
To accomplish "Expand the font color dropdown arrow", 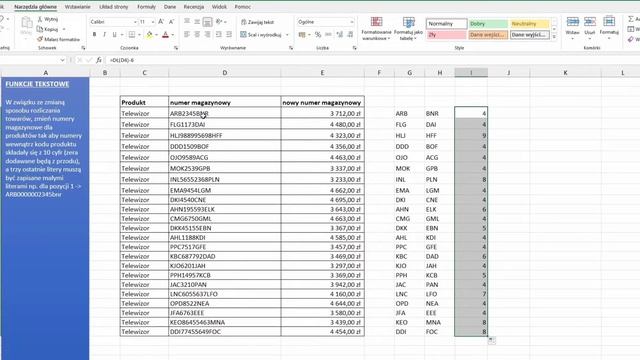I will 173,35.
